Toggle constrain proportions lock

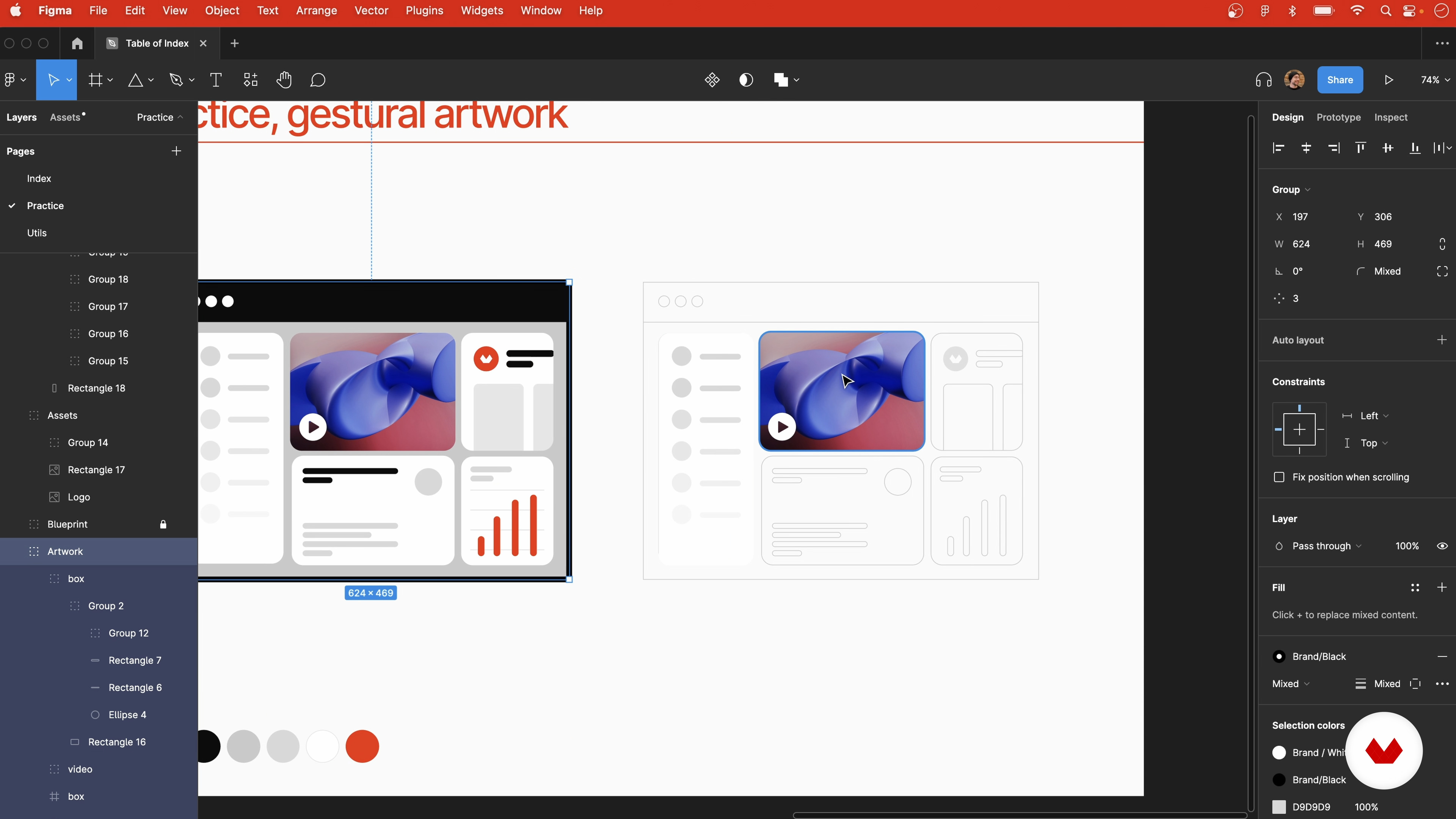(1442, 244)
